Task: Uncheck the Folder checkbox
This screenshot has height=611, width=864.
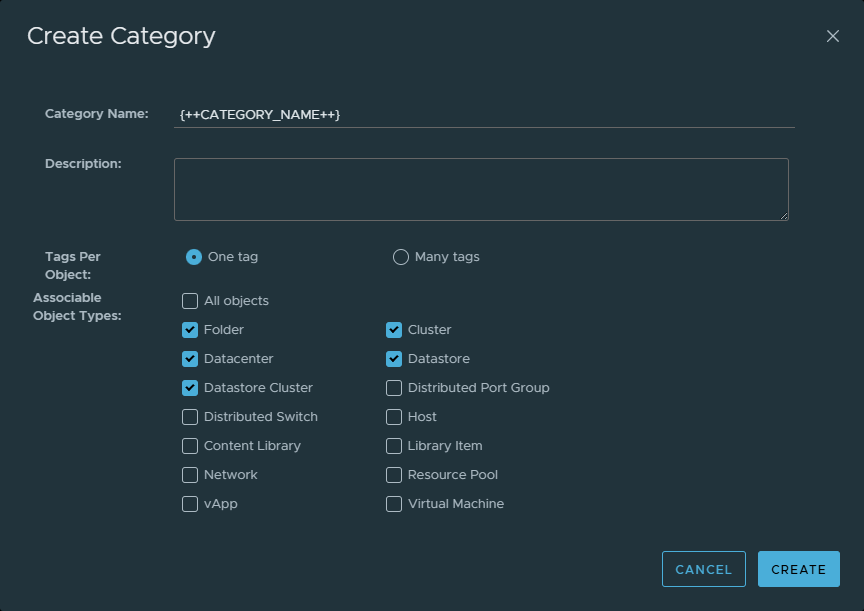Action: click(190, 330)
